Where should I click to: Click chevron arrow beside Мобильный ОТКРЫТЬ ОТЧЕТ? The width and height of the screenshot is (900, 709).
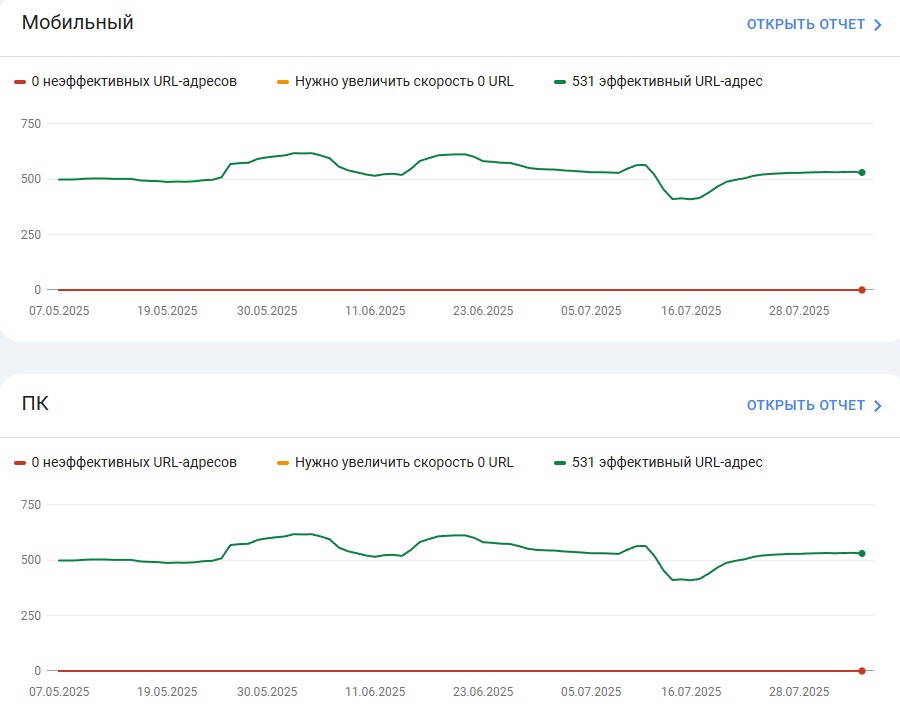878,25
